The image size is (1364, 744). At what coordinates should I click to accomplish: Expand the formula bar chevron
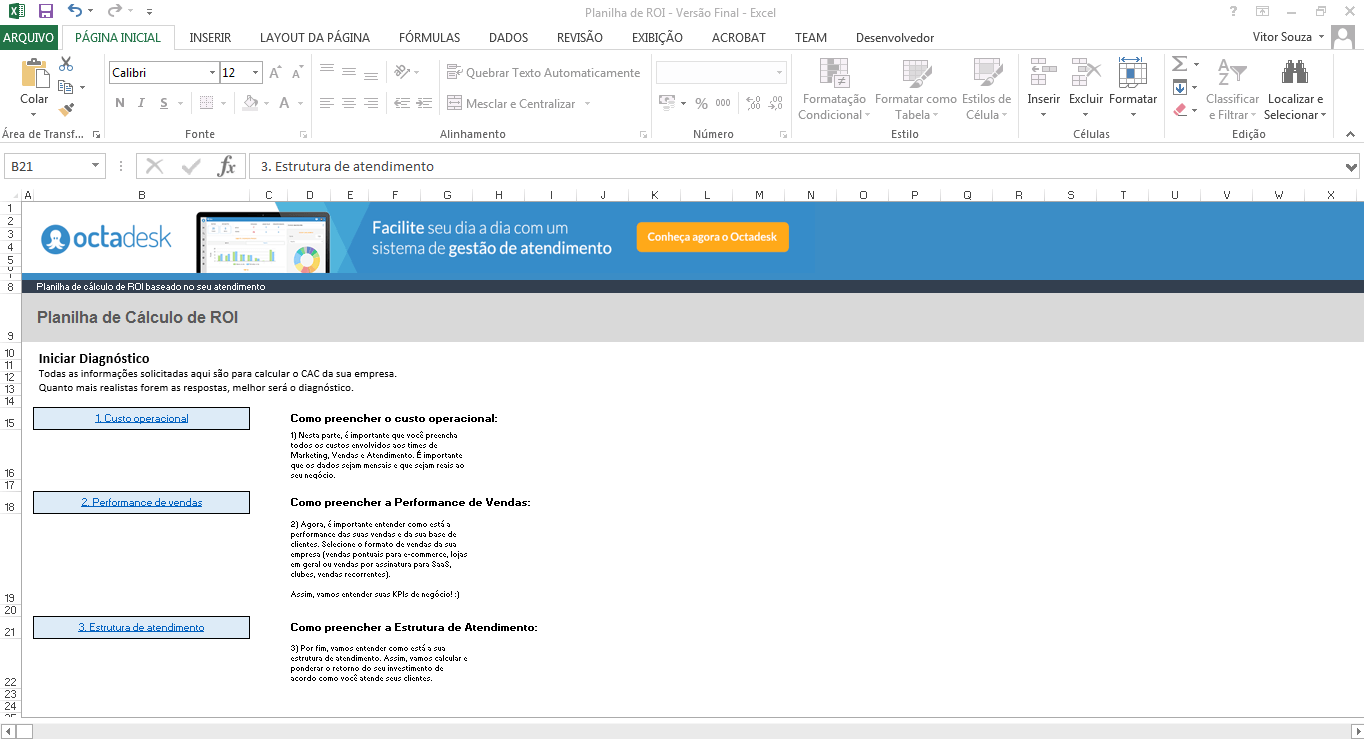tap(1352, 167)
